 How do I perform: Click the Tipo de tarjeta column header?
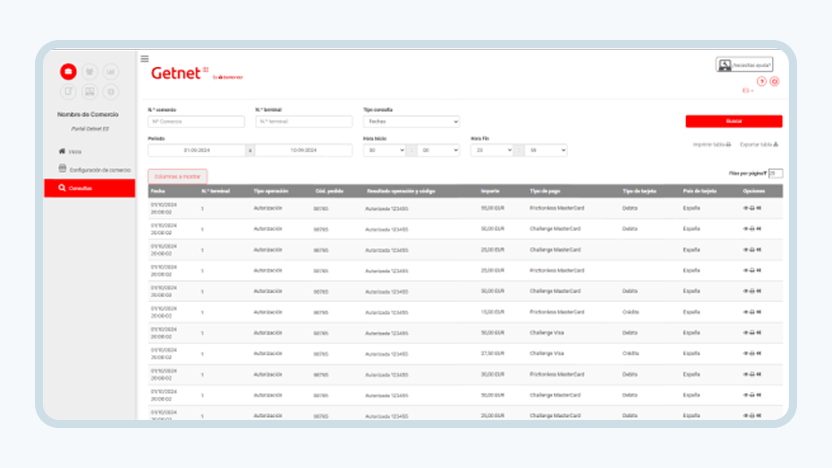point(639,191)
